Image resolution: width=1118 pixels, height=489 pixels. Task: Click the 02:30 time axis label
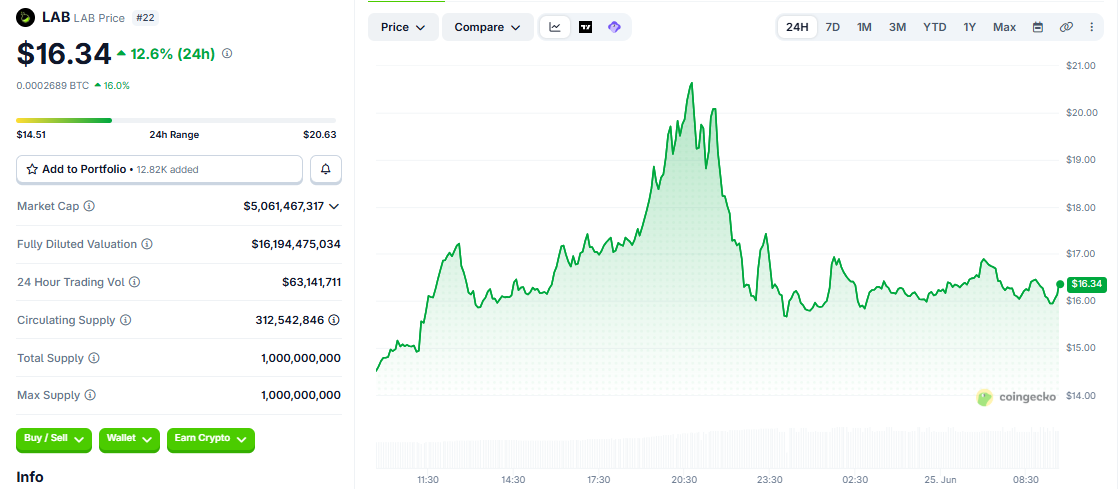856,480
